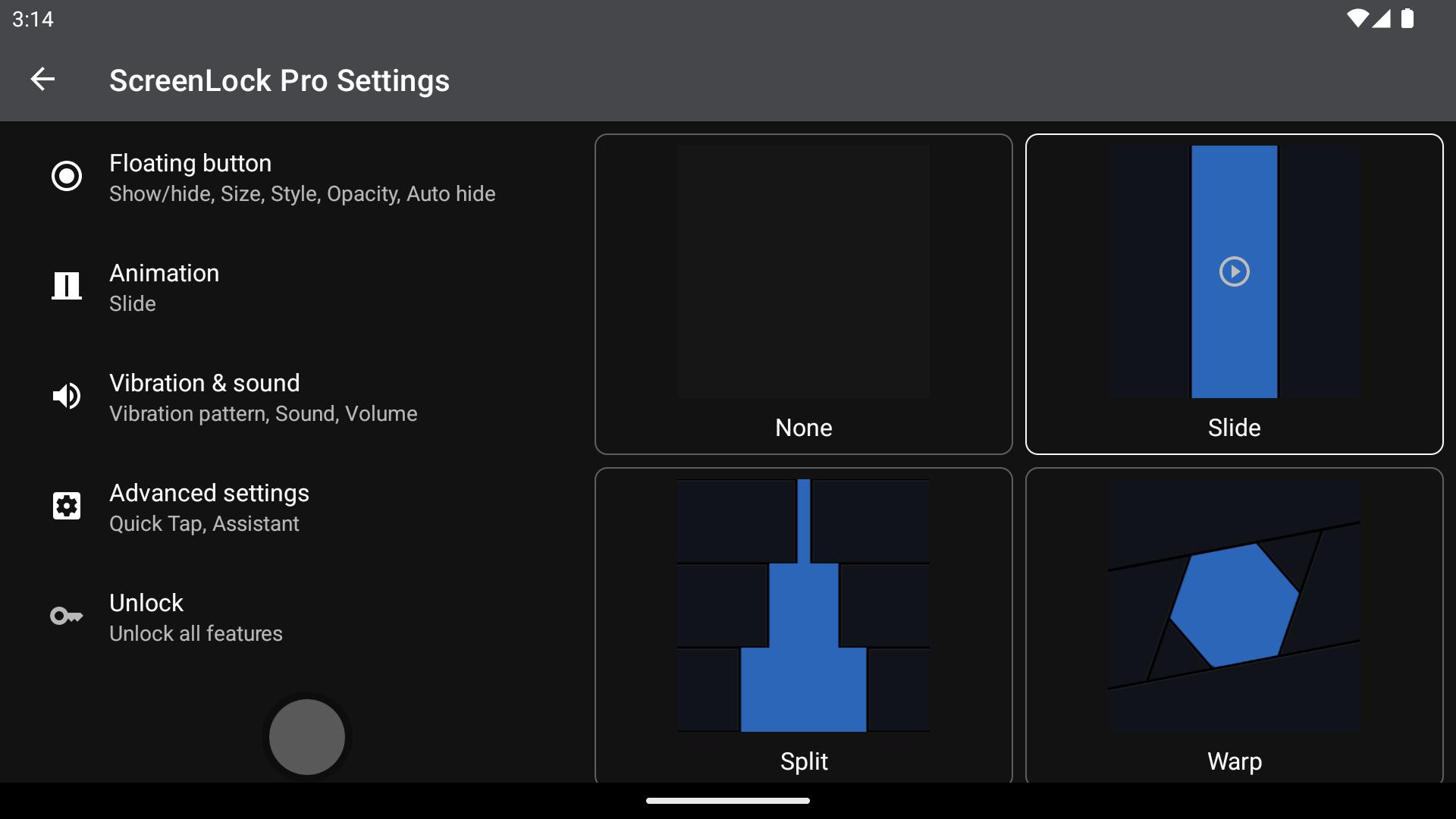Tap the back arrow icon
This screenshot has height=819, width=1456.
coord(42,80)
